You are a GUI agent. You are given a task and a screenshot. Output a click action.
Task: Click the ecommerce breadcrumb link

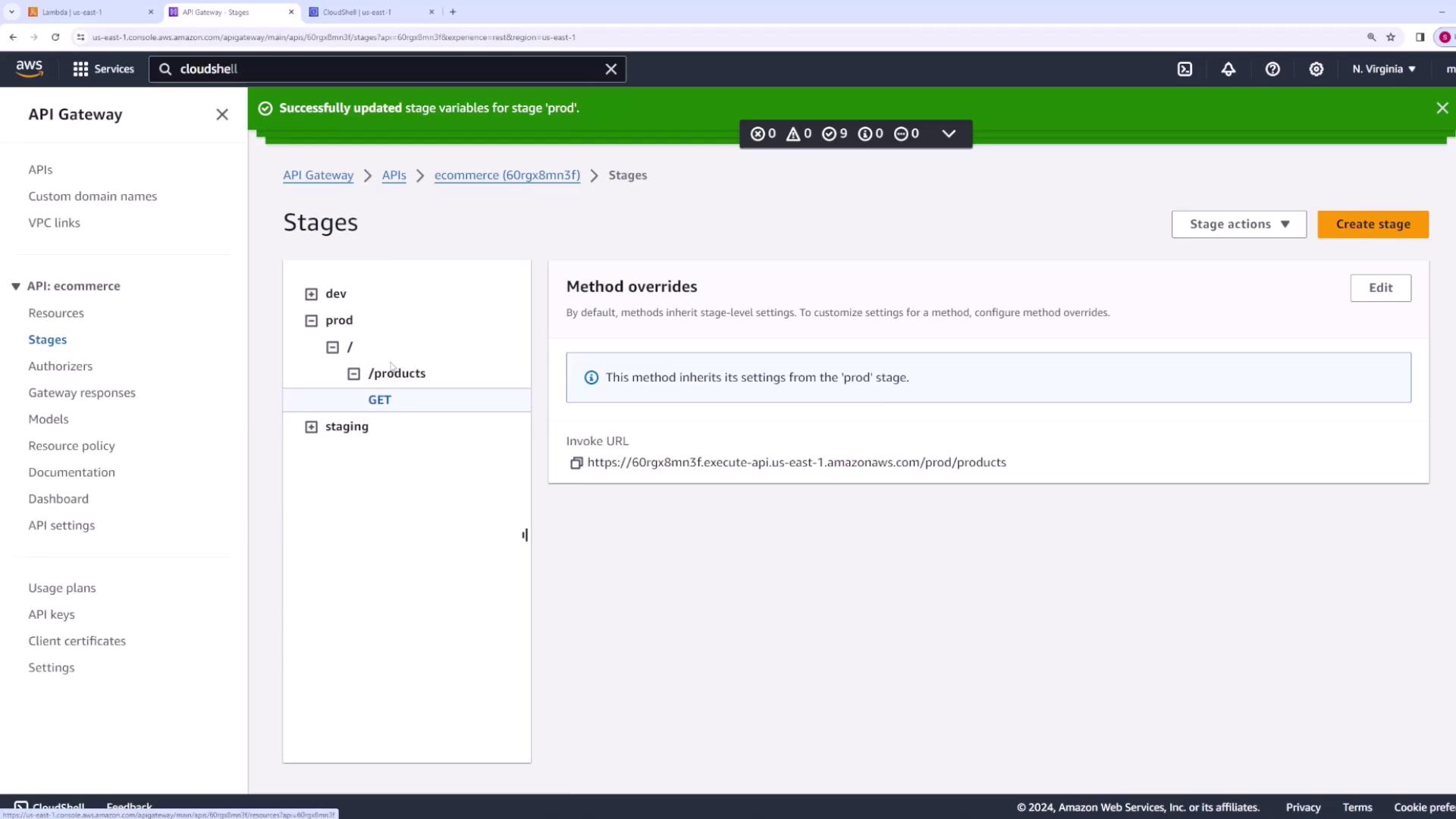coord(507,175)
